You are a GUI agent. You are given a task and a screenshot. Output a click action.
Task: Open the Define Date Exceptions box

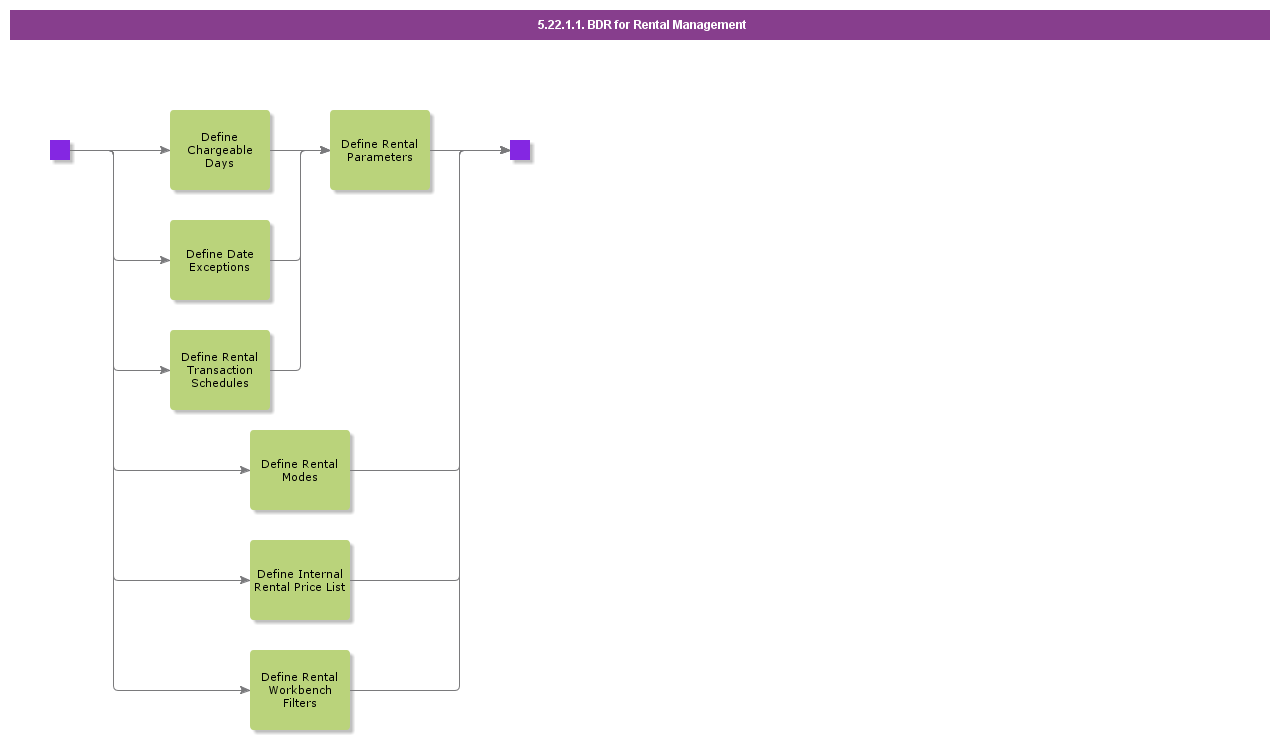click(220, 260)
